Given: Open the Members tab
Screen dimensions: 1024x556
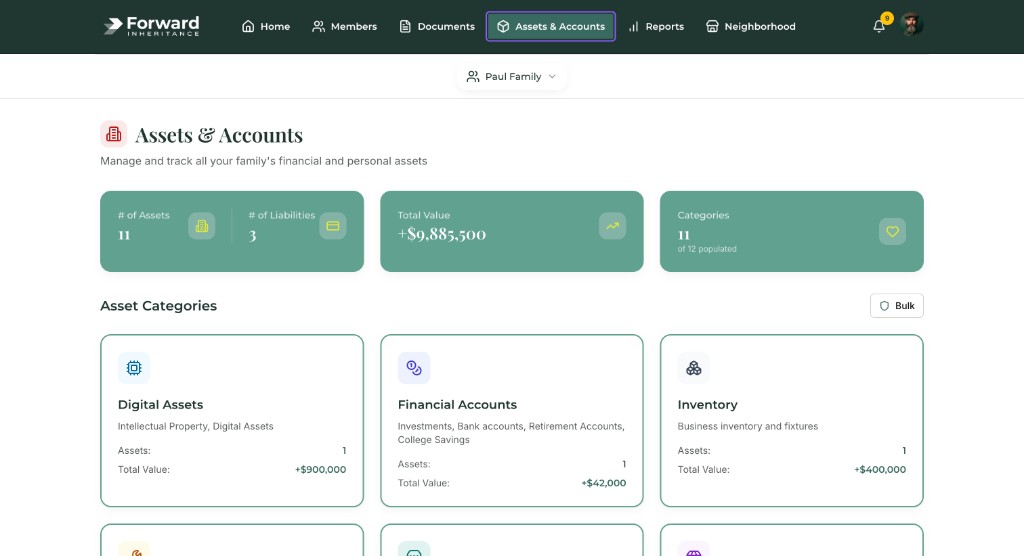Looking at the screenshot, I should [344, 26].
